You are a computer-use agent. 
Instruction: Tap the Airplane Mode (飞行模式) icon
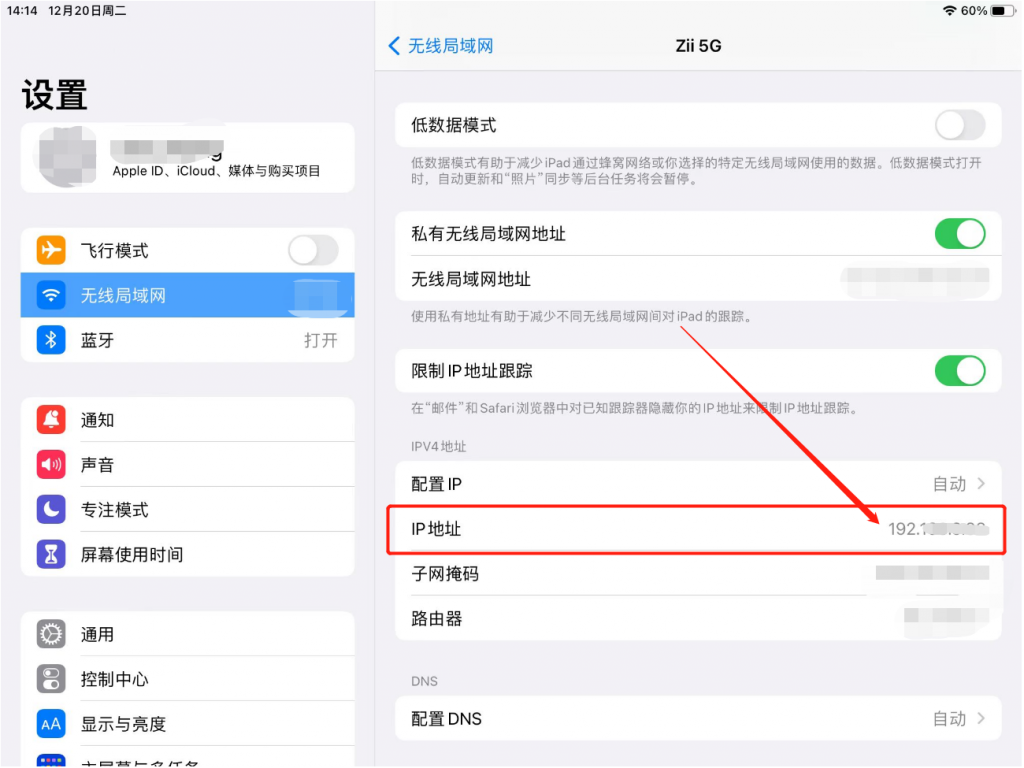[51, 250]
